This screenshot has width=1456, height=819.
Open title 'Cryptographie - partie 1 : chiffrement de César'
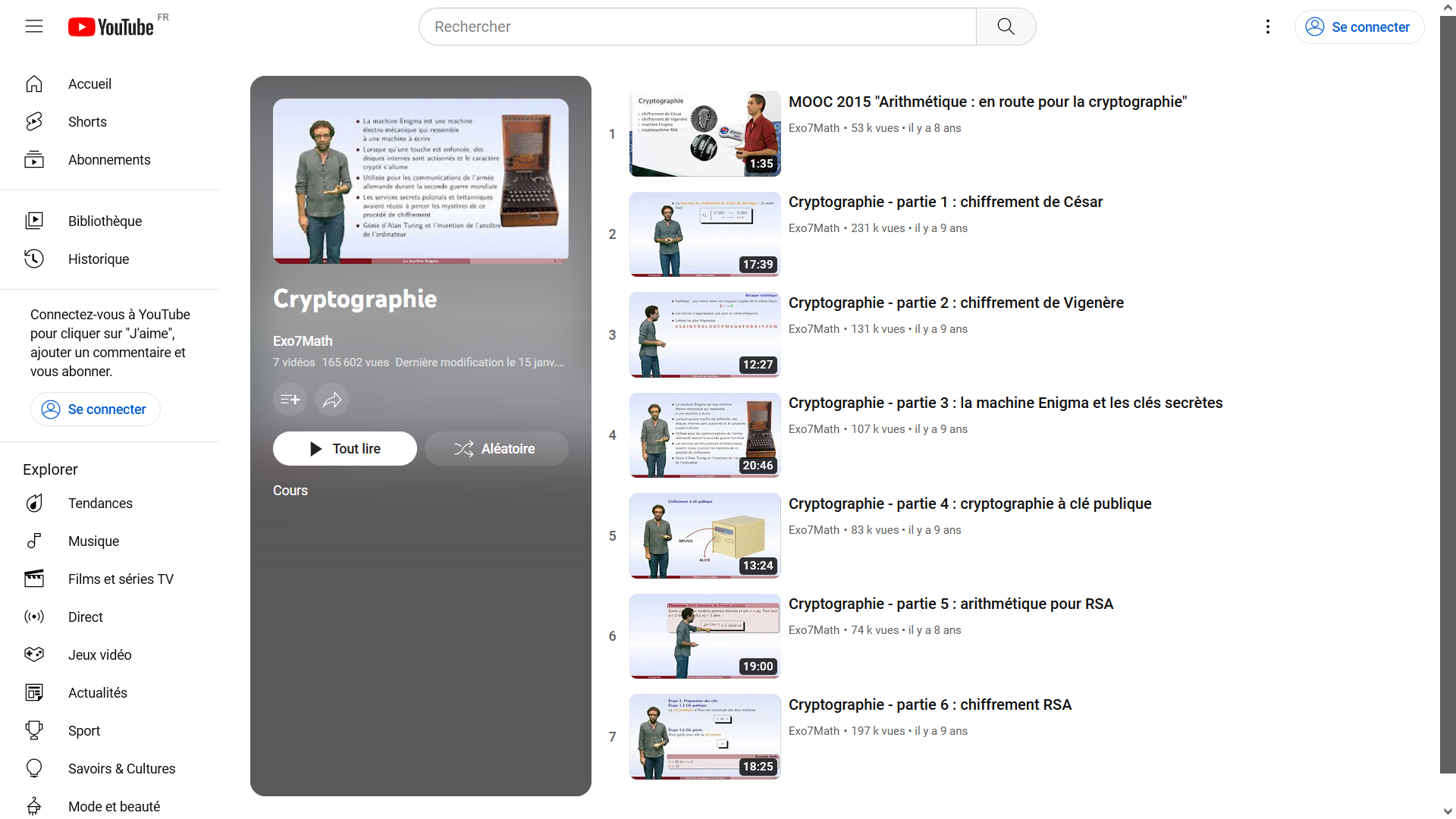(946, 202)
